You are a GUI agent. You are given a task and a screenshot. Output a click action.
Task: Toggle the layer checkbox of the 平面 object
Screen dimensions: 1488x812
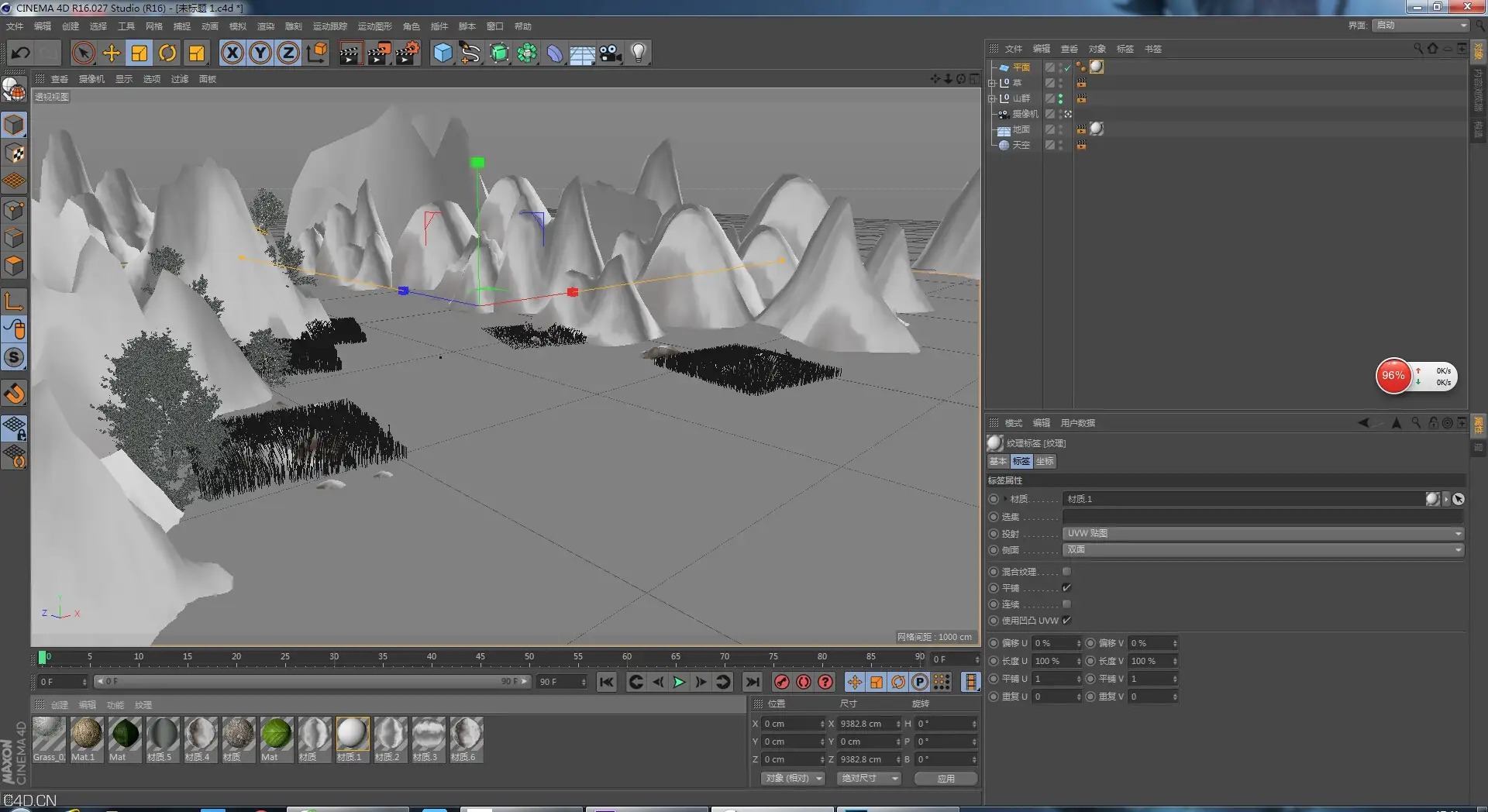click(x=1049, y=67)
